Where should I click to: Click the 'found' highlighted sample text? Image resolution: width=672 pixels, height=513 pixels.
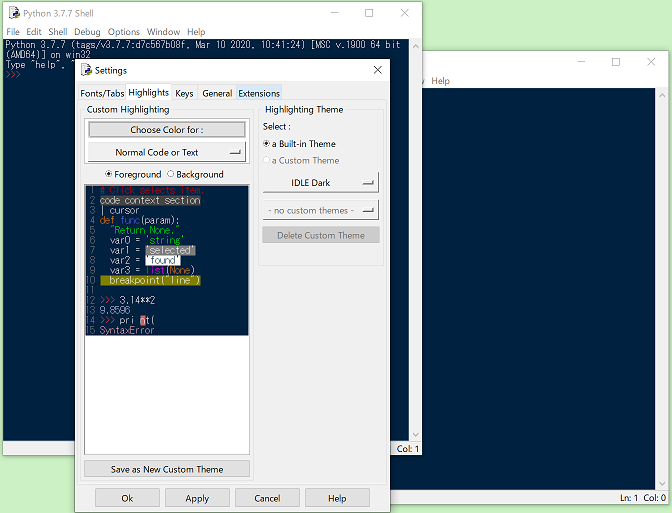(162, 260)
